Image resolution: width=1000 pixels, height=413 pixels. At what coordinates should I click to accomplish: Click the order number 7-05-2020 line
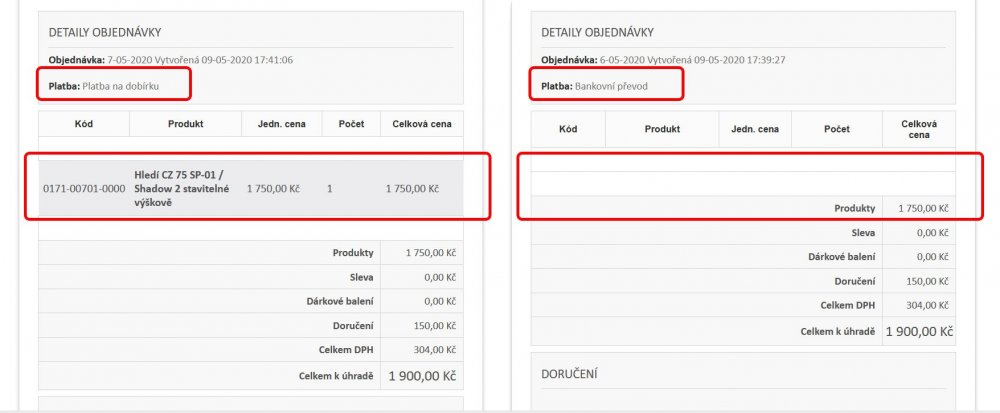pyautogui.click(x=170, y=60)
